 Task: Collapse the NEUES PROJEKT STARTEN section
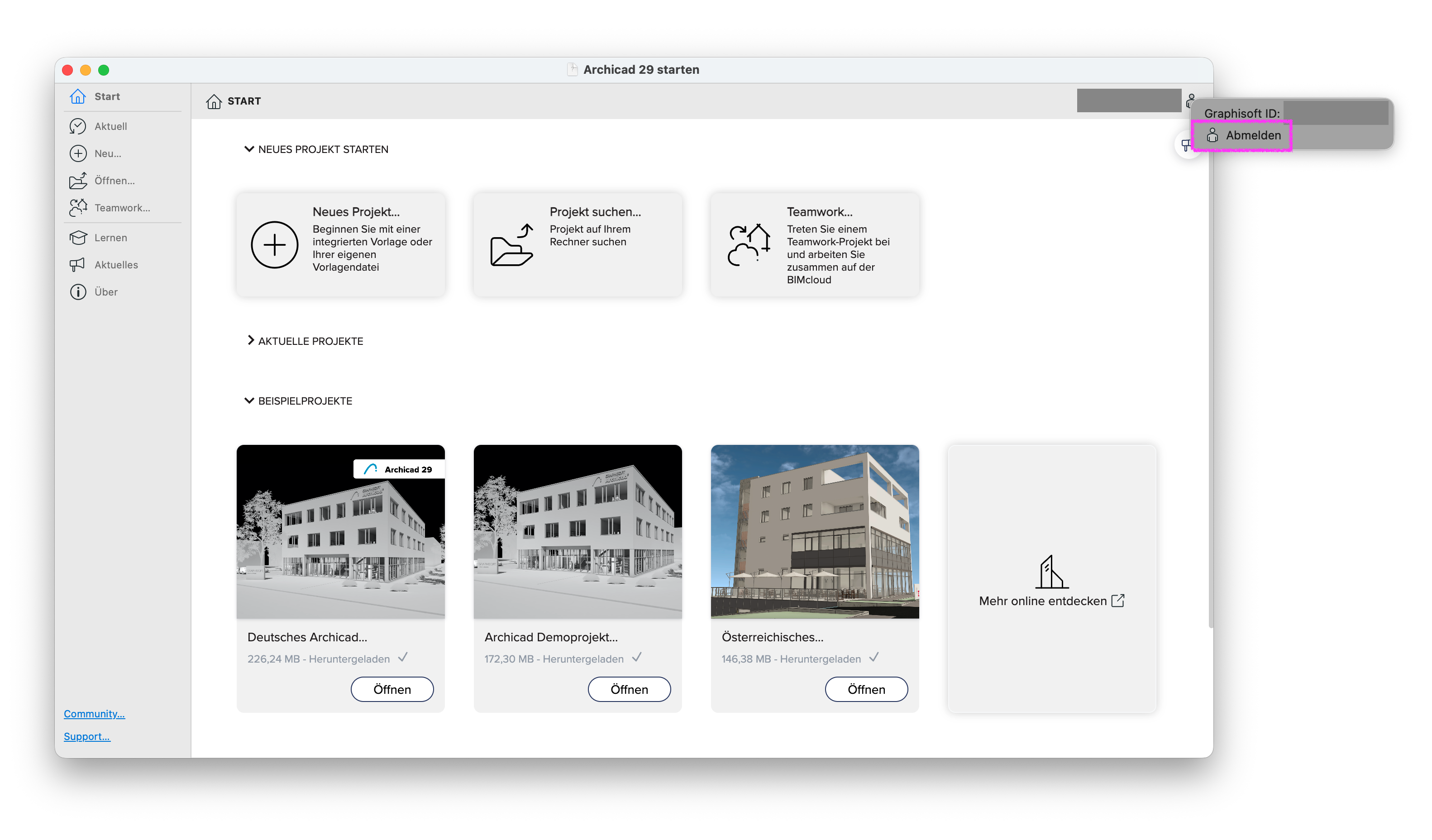click(x=249, y=149)
